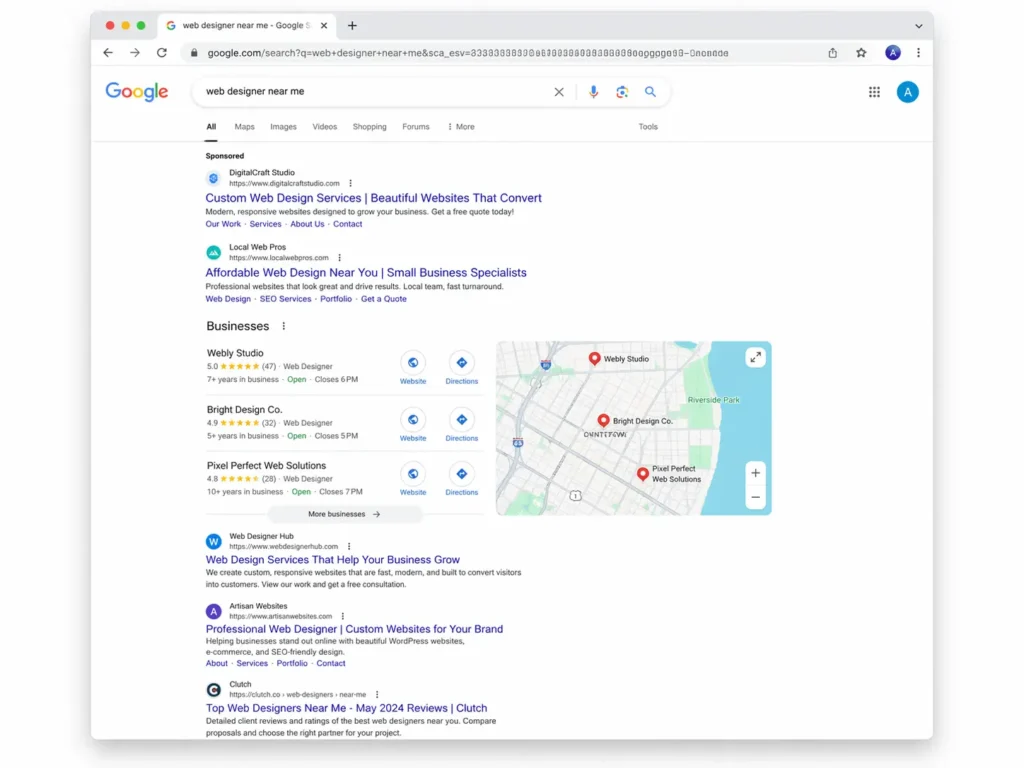Select the All results tab
1024x768 pixels.
[x=211, y=127]
